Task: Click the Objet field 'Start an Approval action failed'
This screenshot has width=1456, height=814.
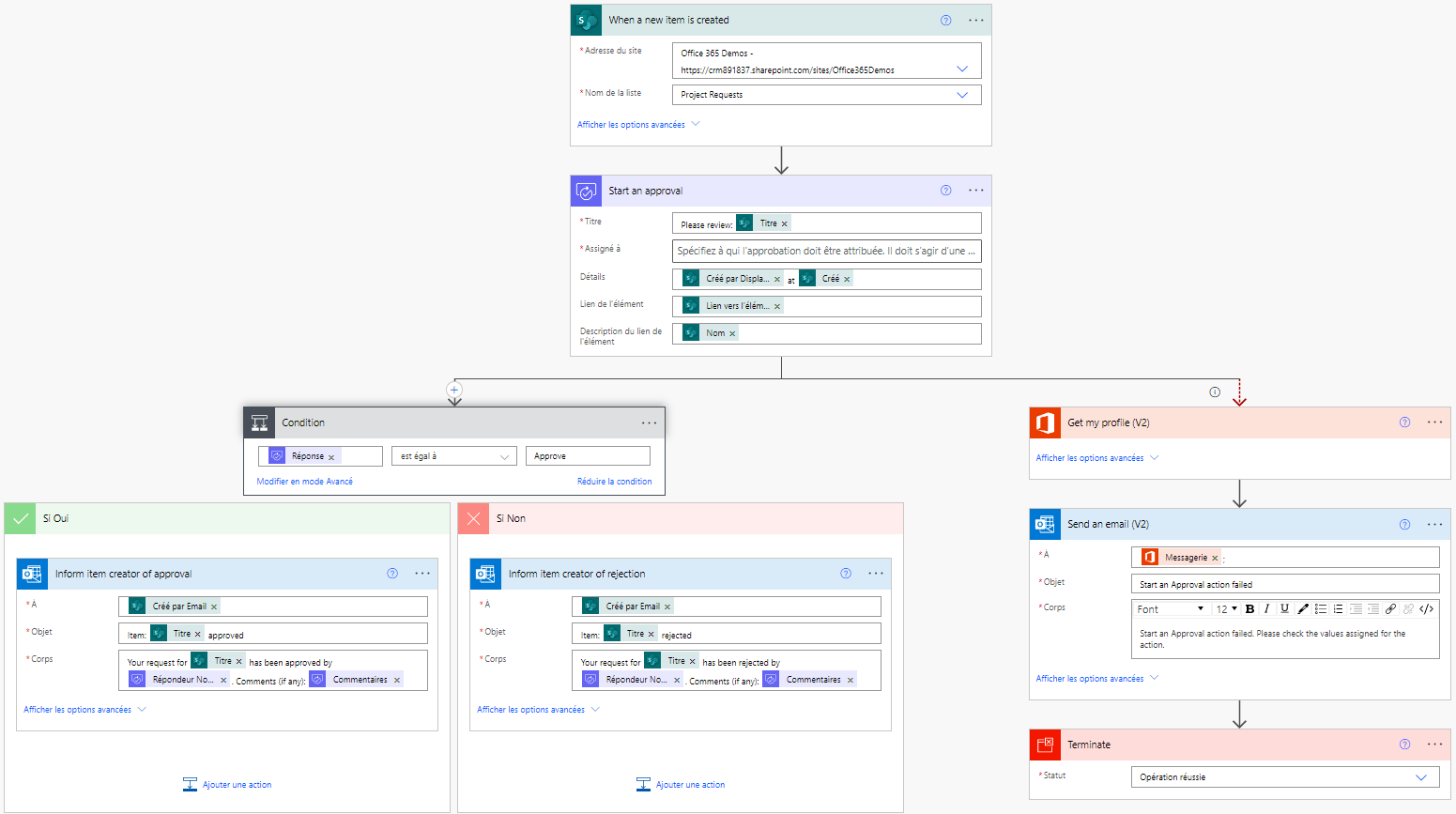Action: (1285, 584)
